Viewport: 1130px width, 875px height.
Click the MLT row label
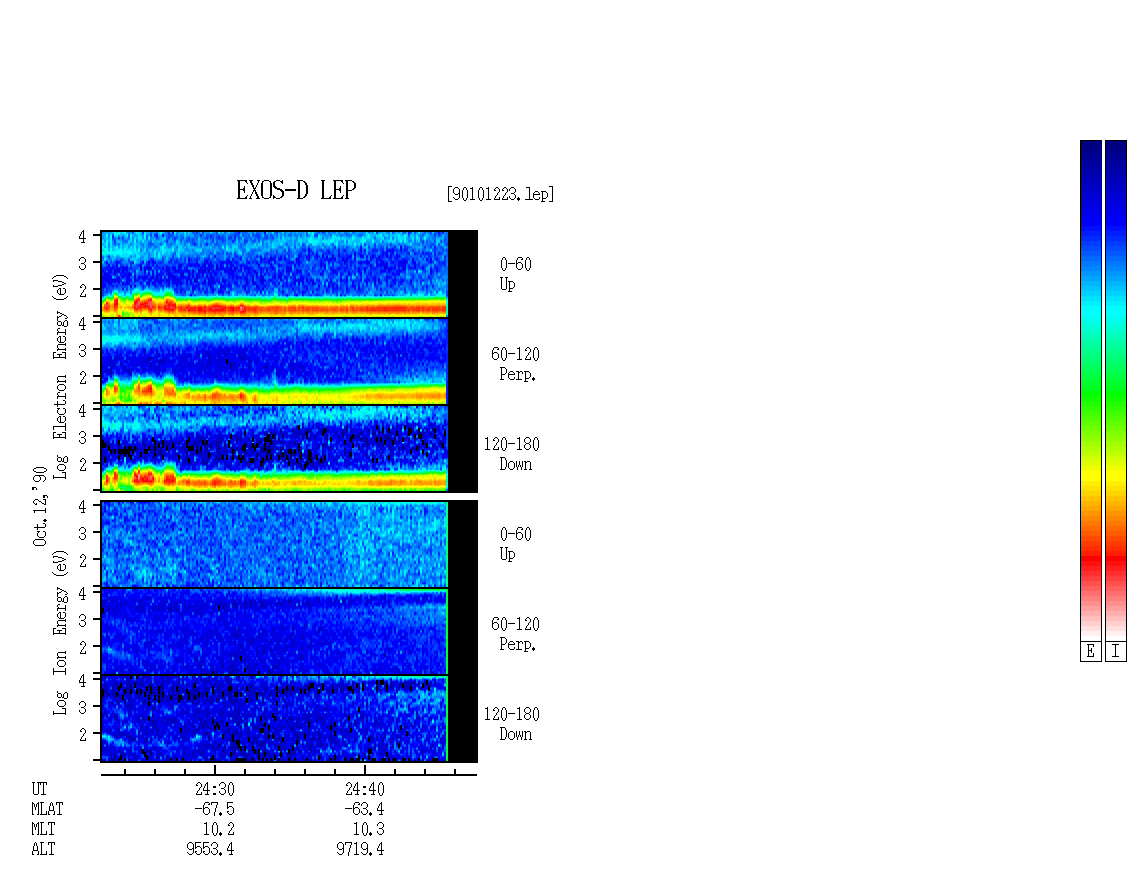click(43, 830)
